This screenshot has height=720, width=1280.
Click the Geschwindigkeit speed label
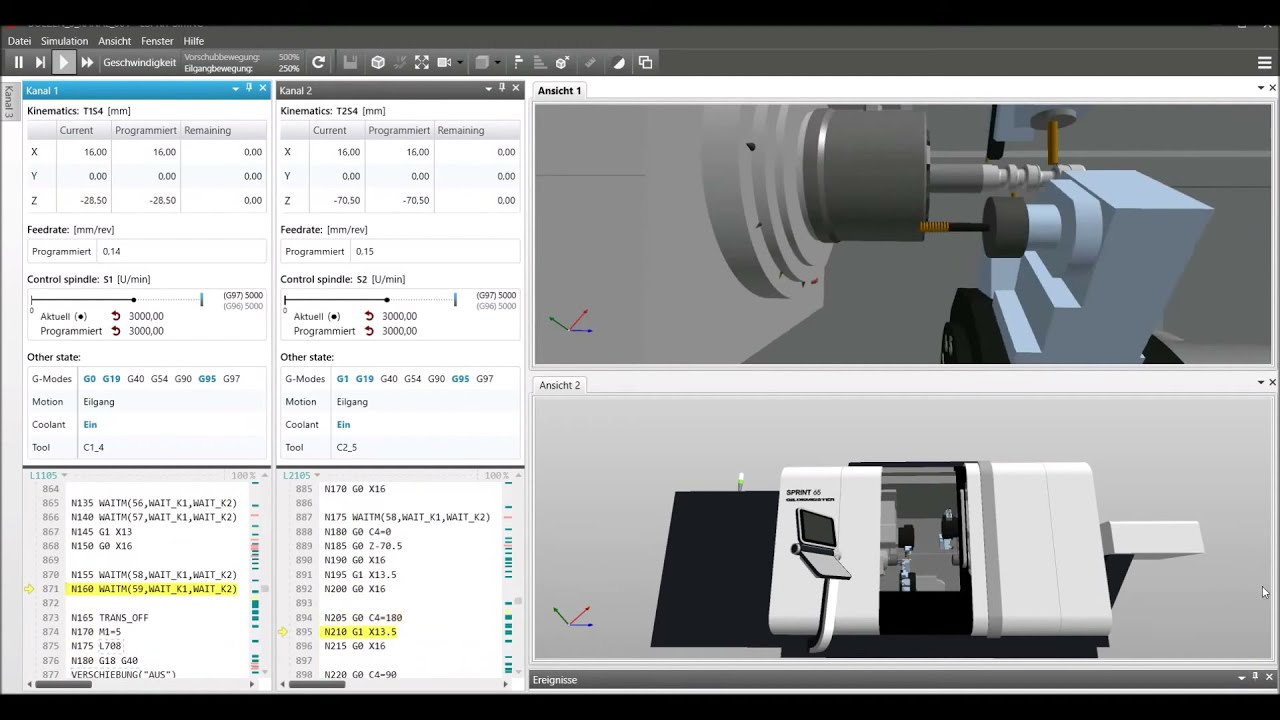tap(139, 62)
